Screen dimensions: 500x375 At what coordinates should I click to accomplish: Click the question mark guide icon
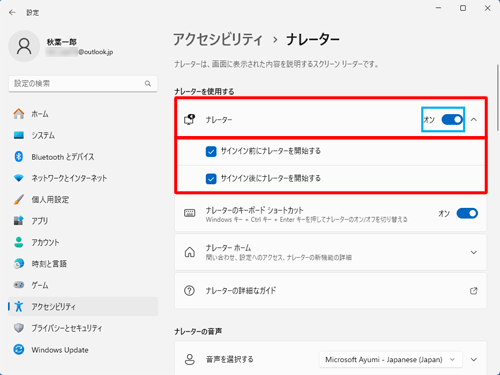tap(189, 291)
